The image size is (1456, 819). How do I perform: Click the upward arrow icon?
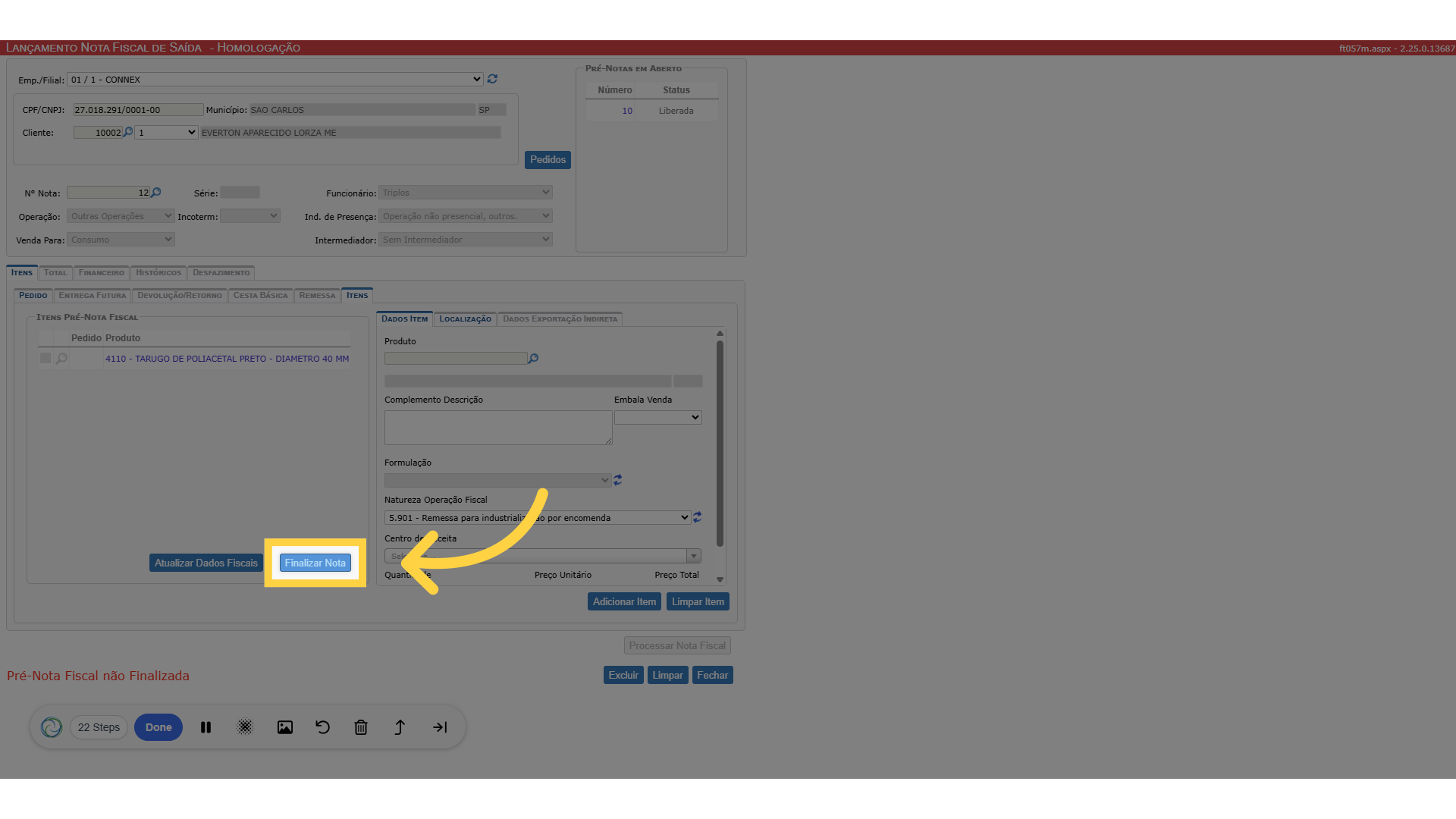click(x=400, y=727)
